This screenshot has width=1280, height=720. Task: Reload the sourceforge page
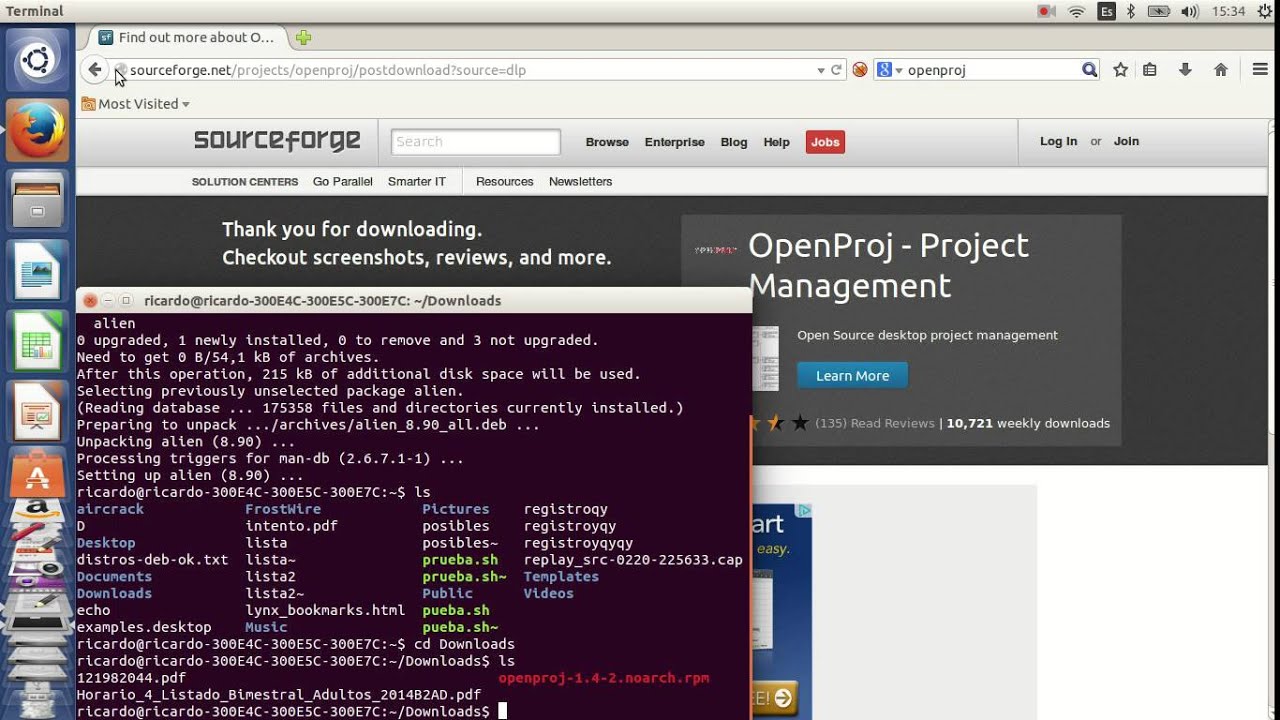(836, 70)
